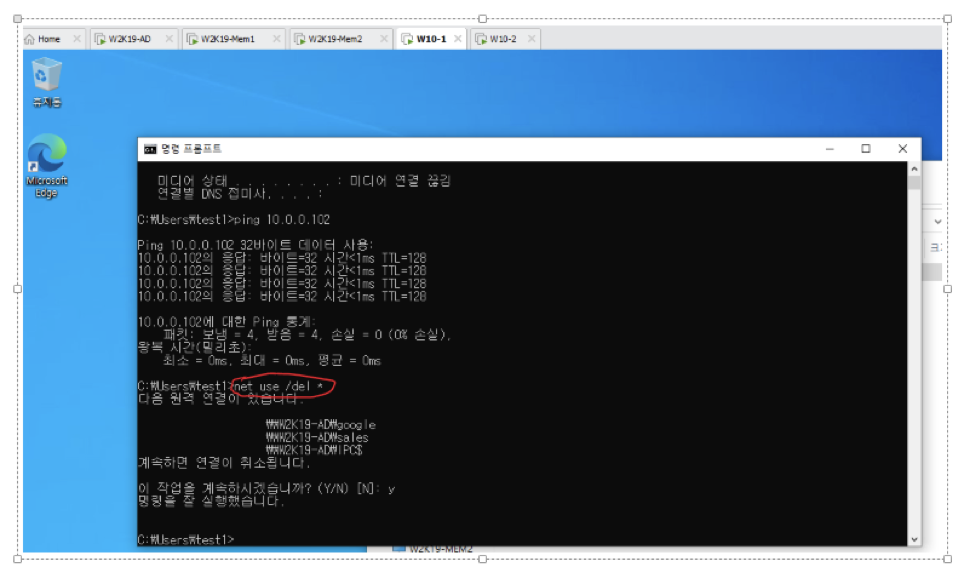Switch to the Home tab

pyautogui.click(x=49, y=39)
